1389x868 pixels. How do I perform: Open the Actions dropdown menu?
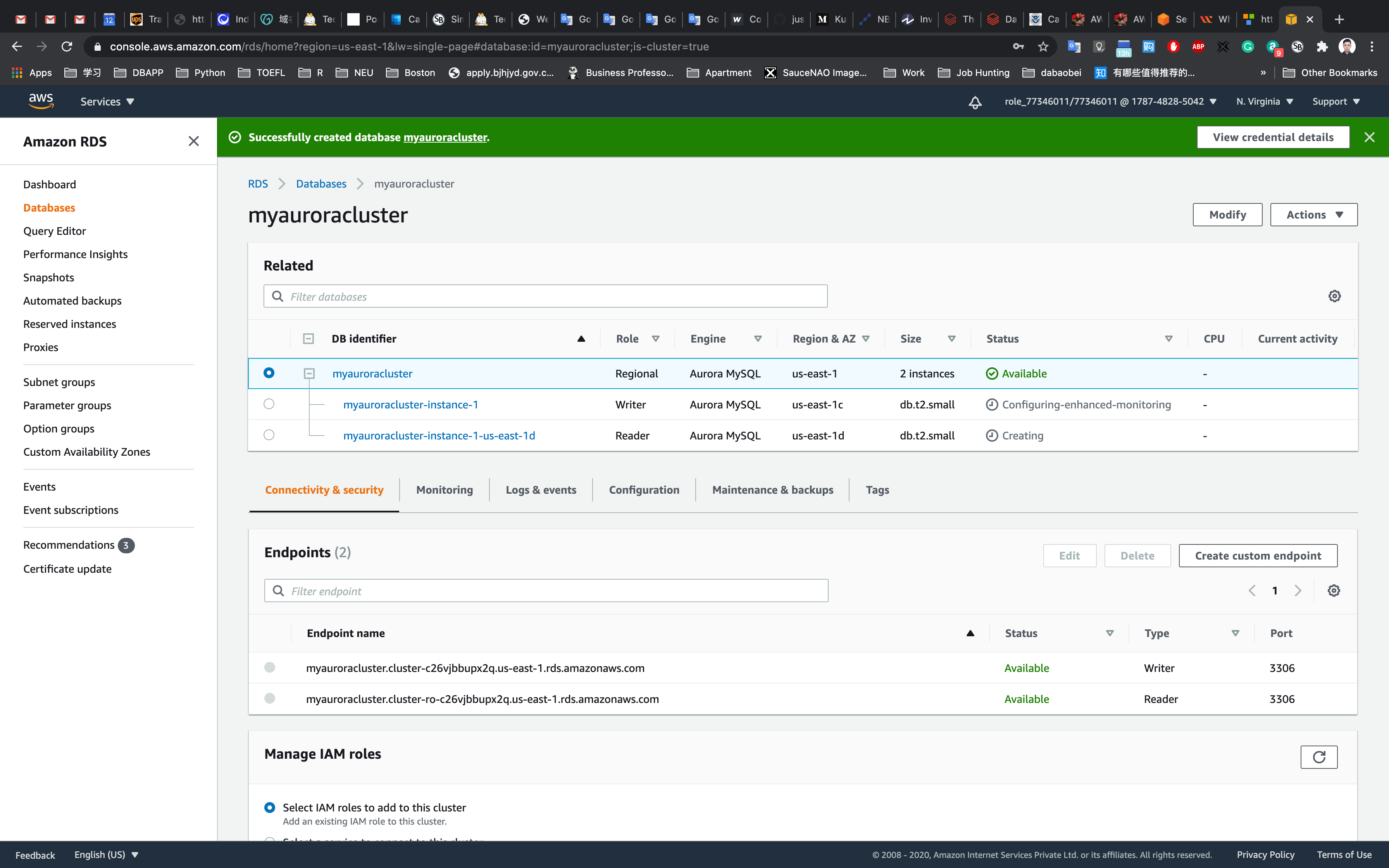point(1313,215)
